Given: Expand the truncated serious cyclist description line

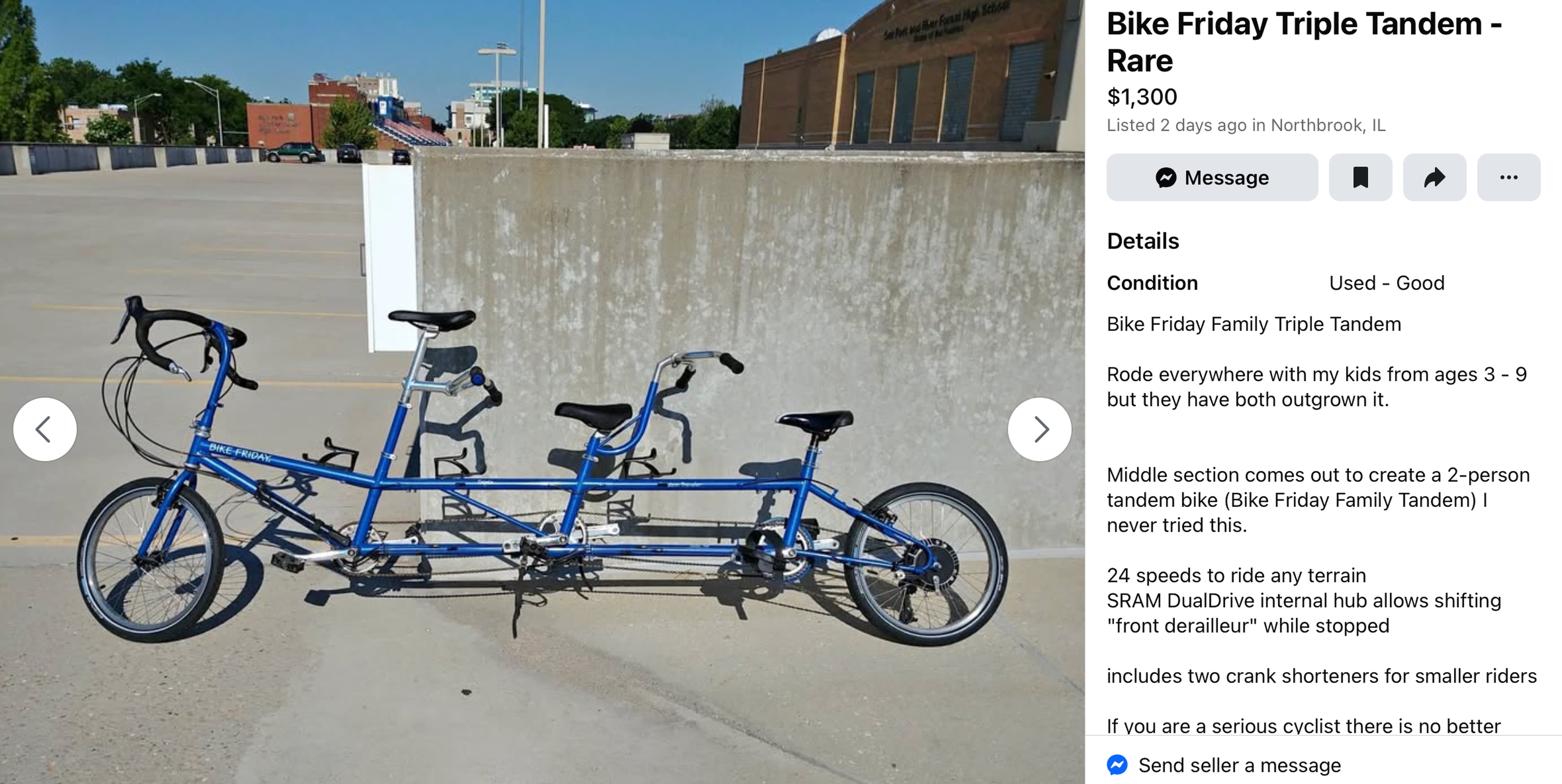Looking at the screenshot, I should (1304, 725).
